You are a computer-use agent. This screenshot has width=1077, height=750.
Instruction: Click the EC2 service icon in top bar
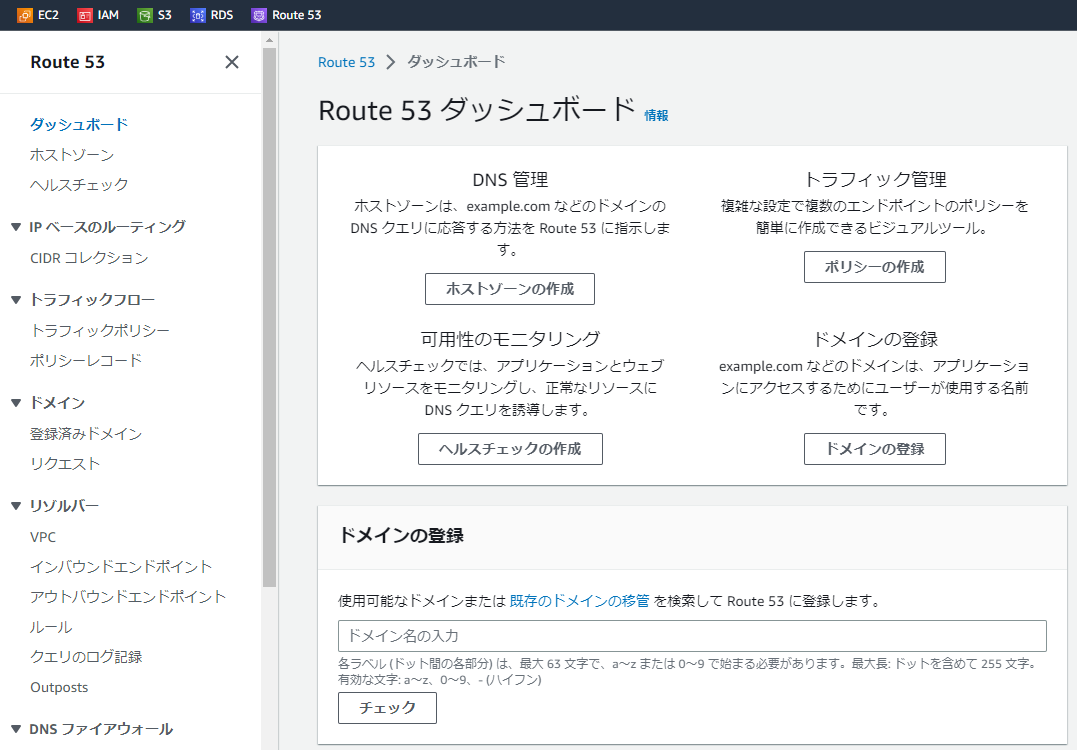click(x=25, y=15)
